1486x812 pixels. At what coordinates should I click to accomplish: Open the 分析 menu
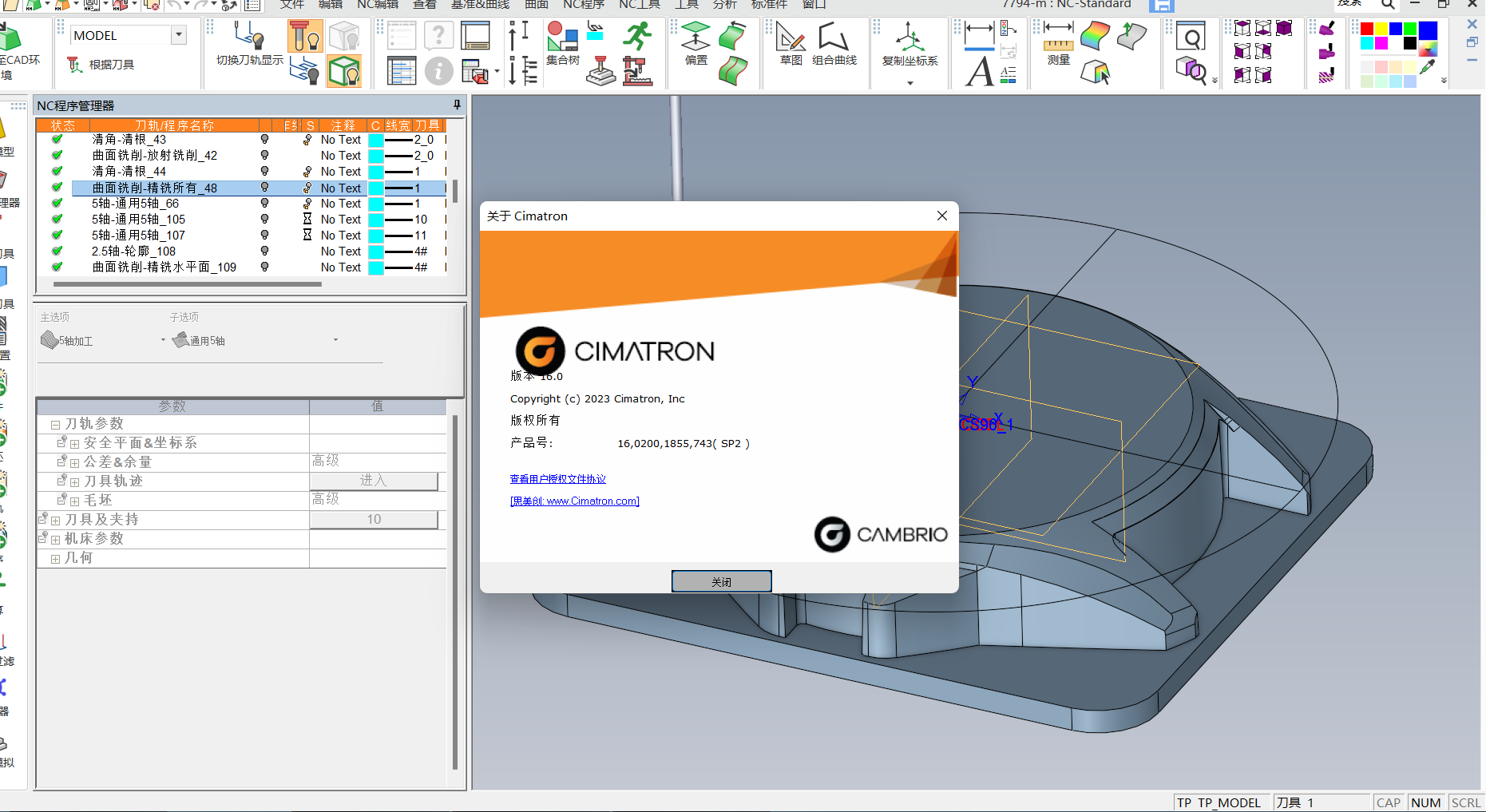pyautogui.click(x=725, y=5)
